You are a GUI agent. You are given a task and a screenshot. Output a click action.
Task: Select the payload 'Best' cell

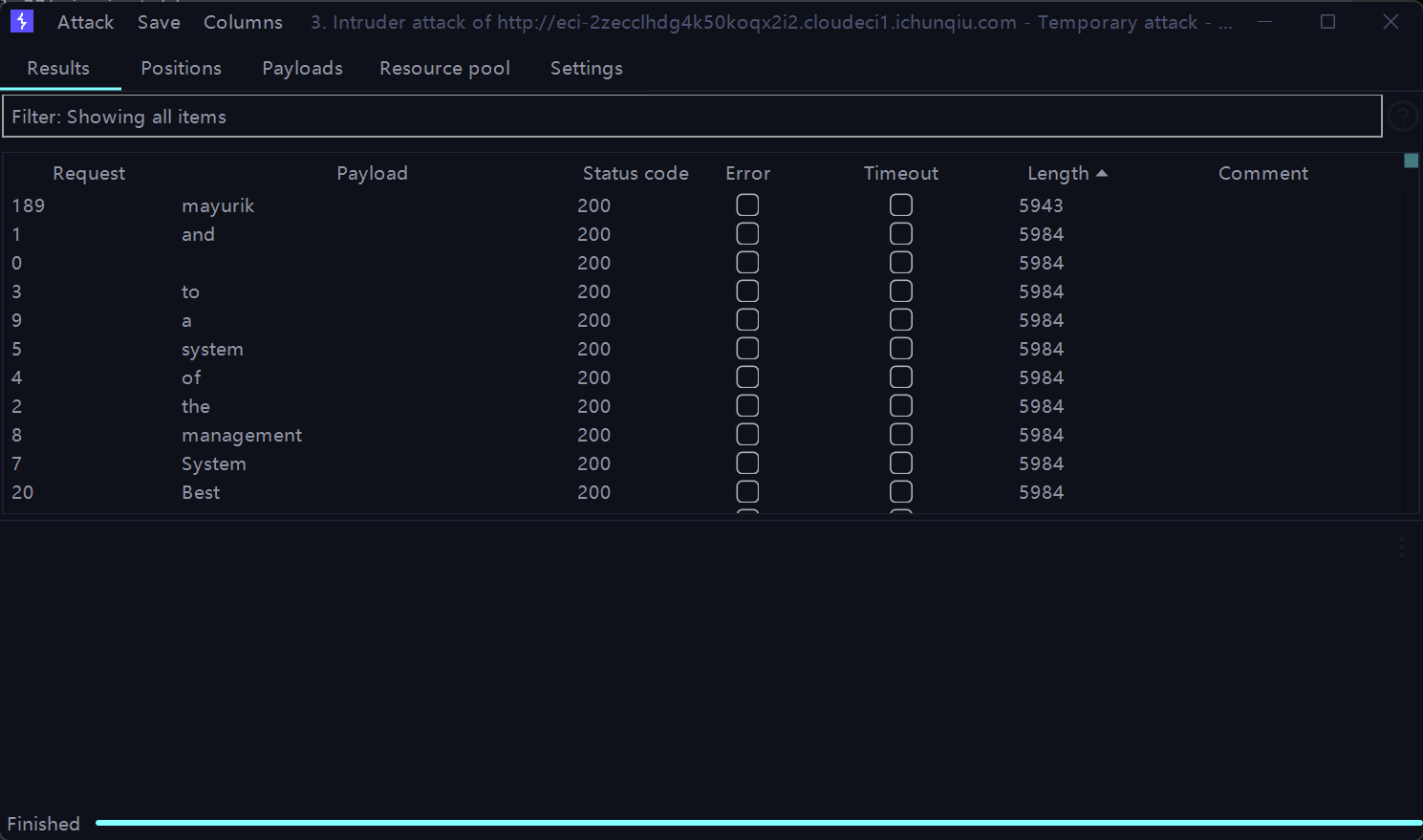tap(201, 492)
